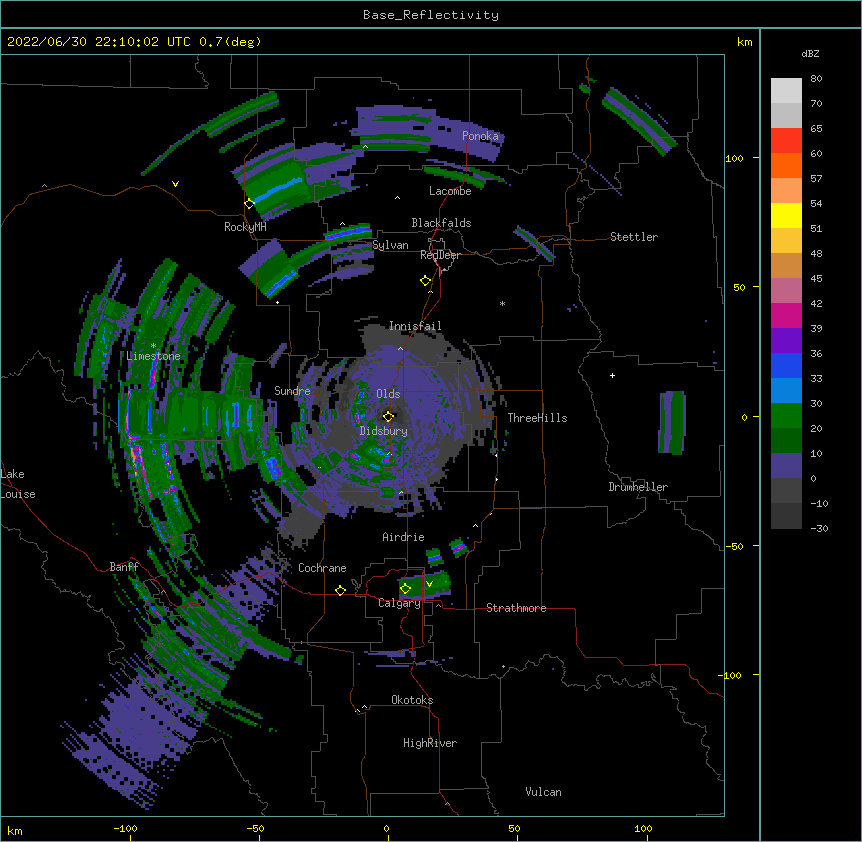Click the Okotoks label
This screenshot has width=862, height=842.
tap(412, 700)
